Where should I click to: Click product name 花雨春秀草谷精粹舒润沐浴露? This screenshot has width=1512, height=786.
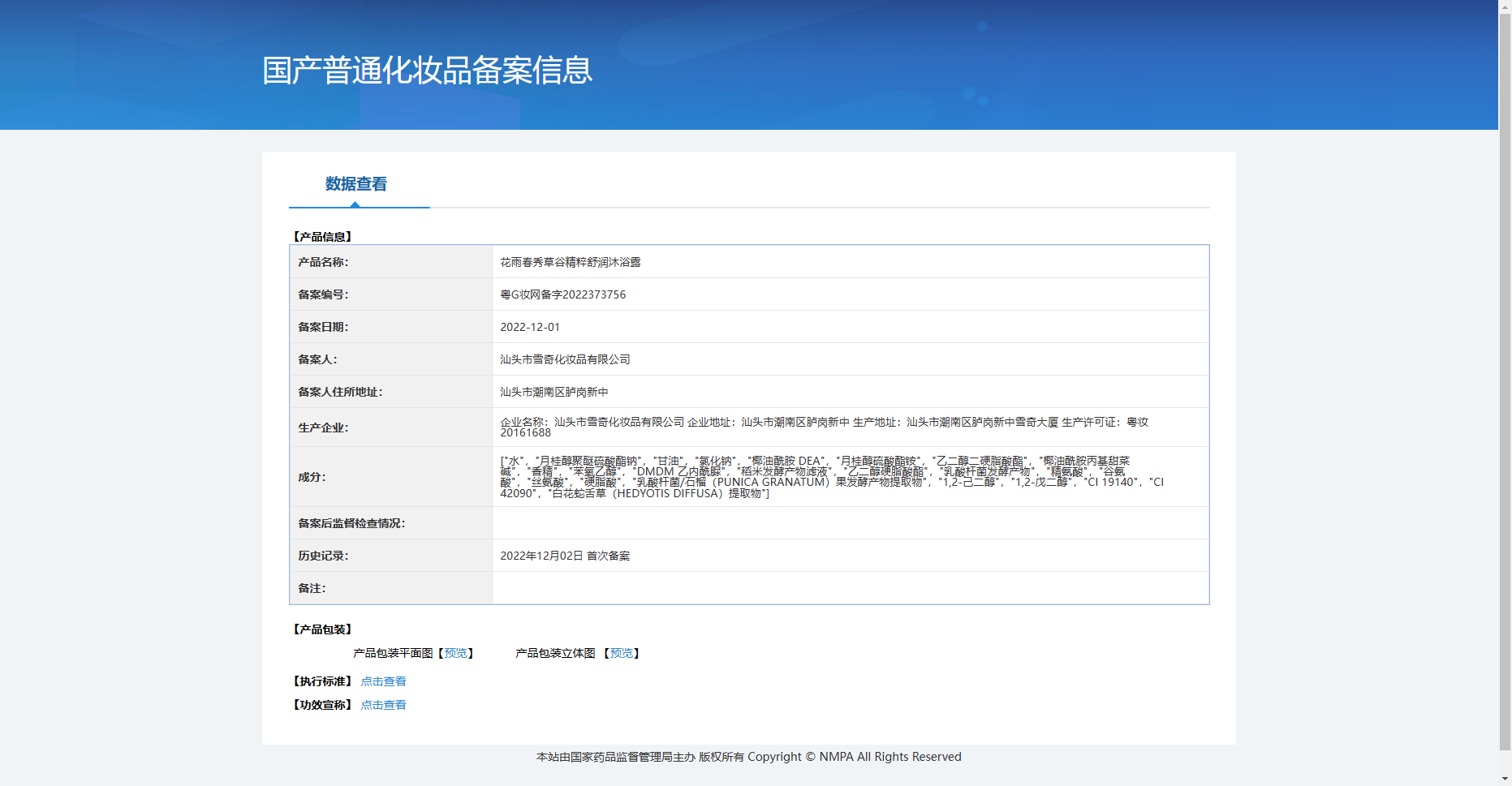click(570, 262)
